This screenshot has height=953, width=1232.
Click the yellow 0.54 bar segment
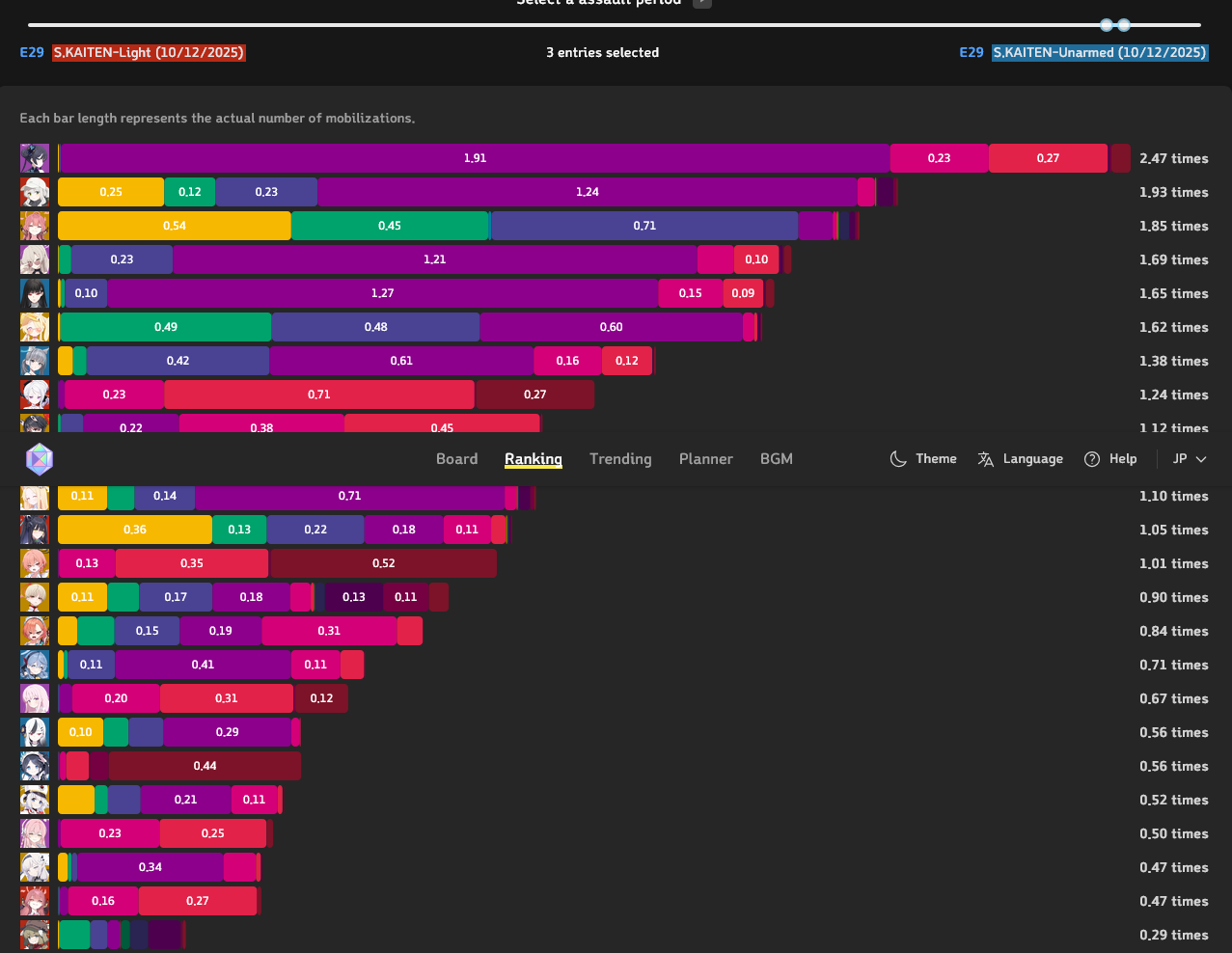175,226
